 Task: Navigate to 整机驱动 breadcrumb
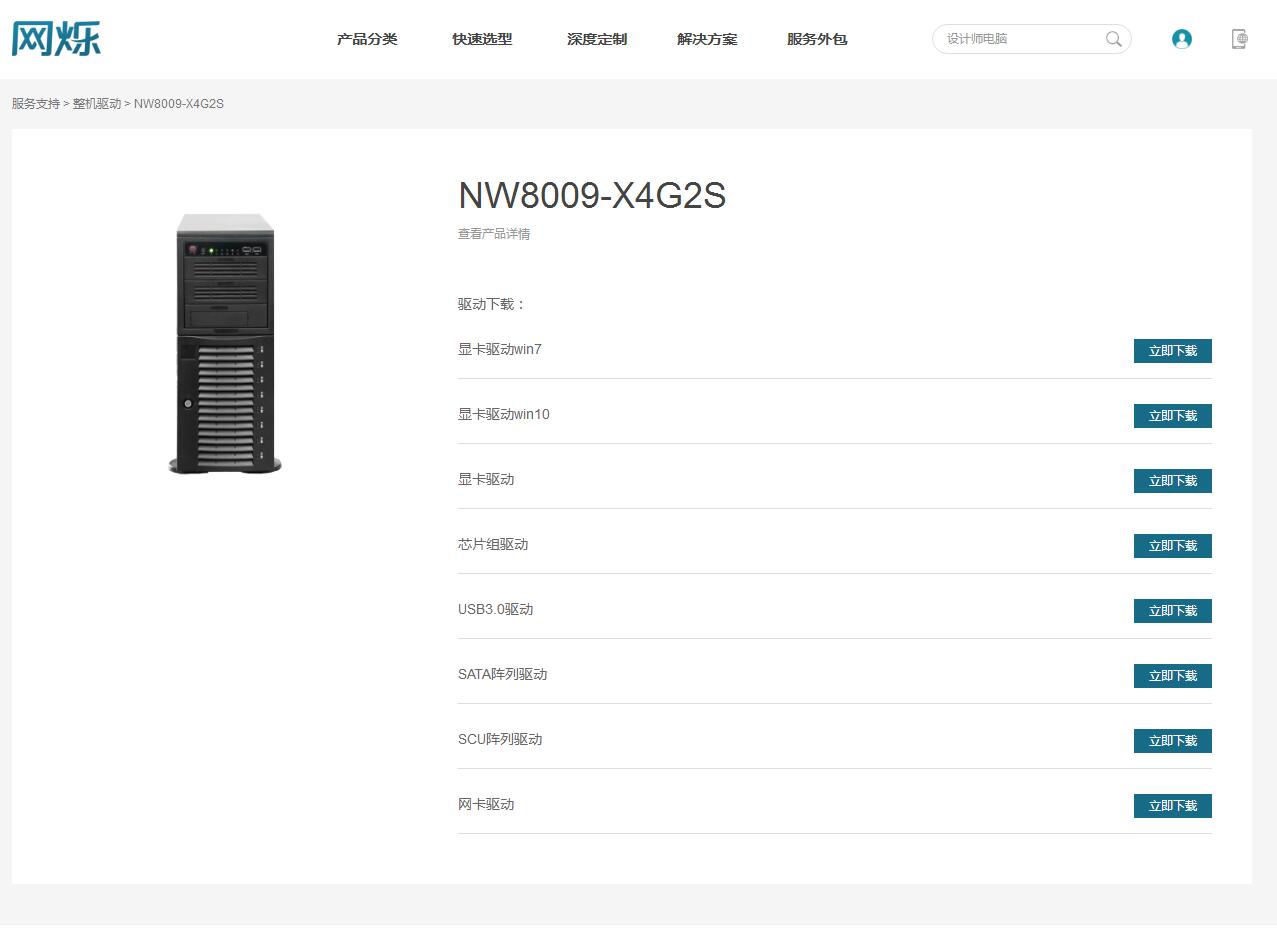pos(97,104)
